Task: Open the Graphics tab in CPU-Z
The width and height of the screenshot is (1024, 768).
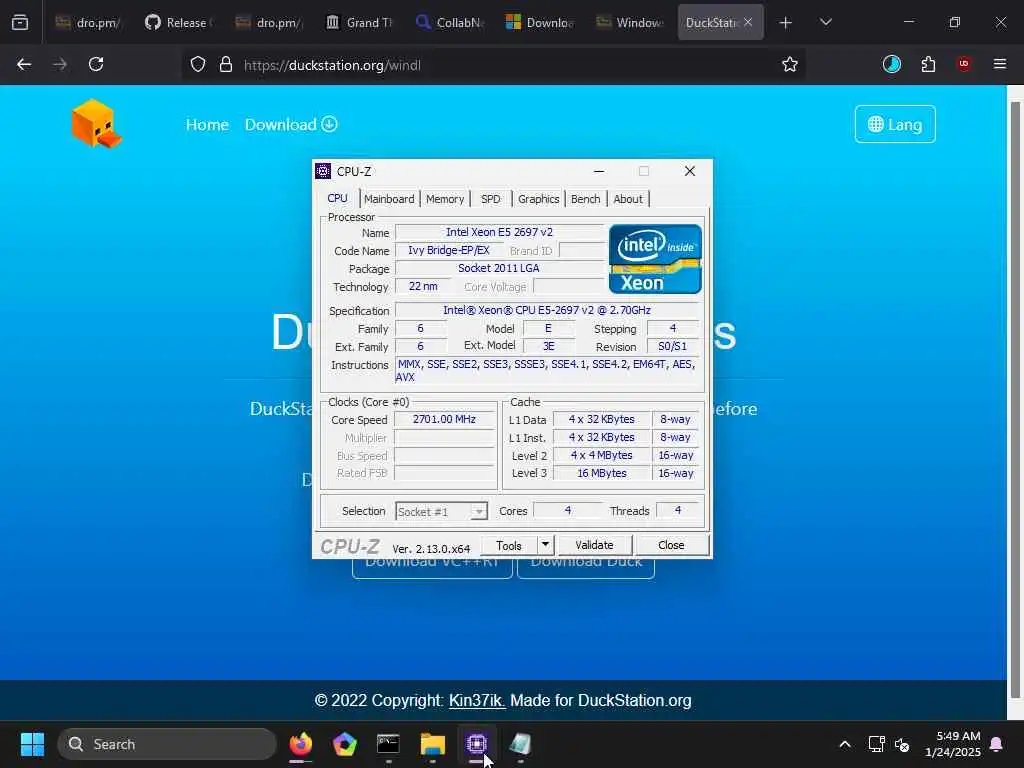Action: 538,199
